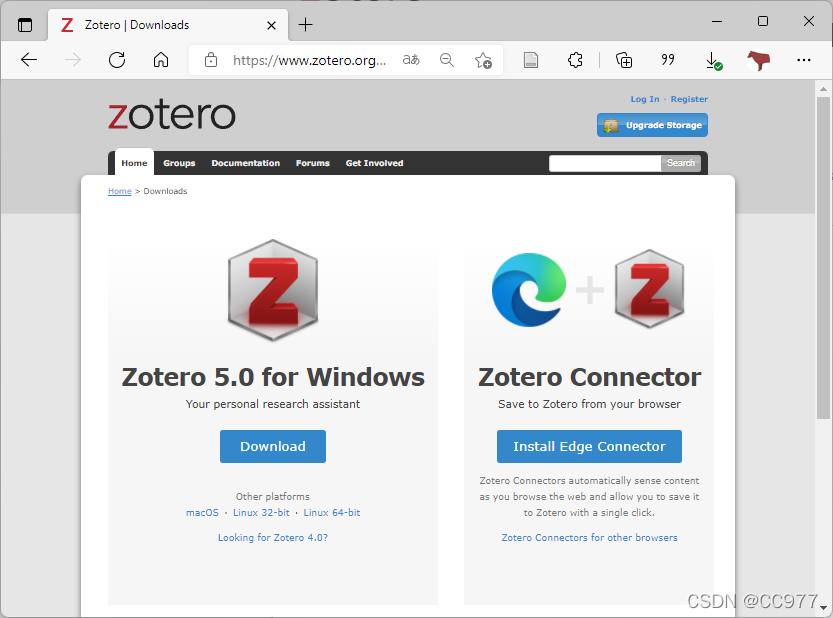Open the tab actions menu icon
Screen dimensions: 833x618
[24, 25]
